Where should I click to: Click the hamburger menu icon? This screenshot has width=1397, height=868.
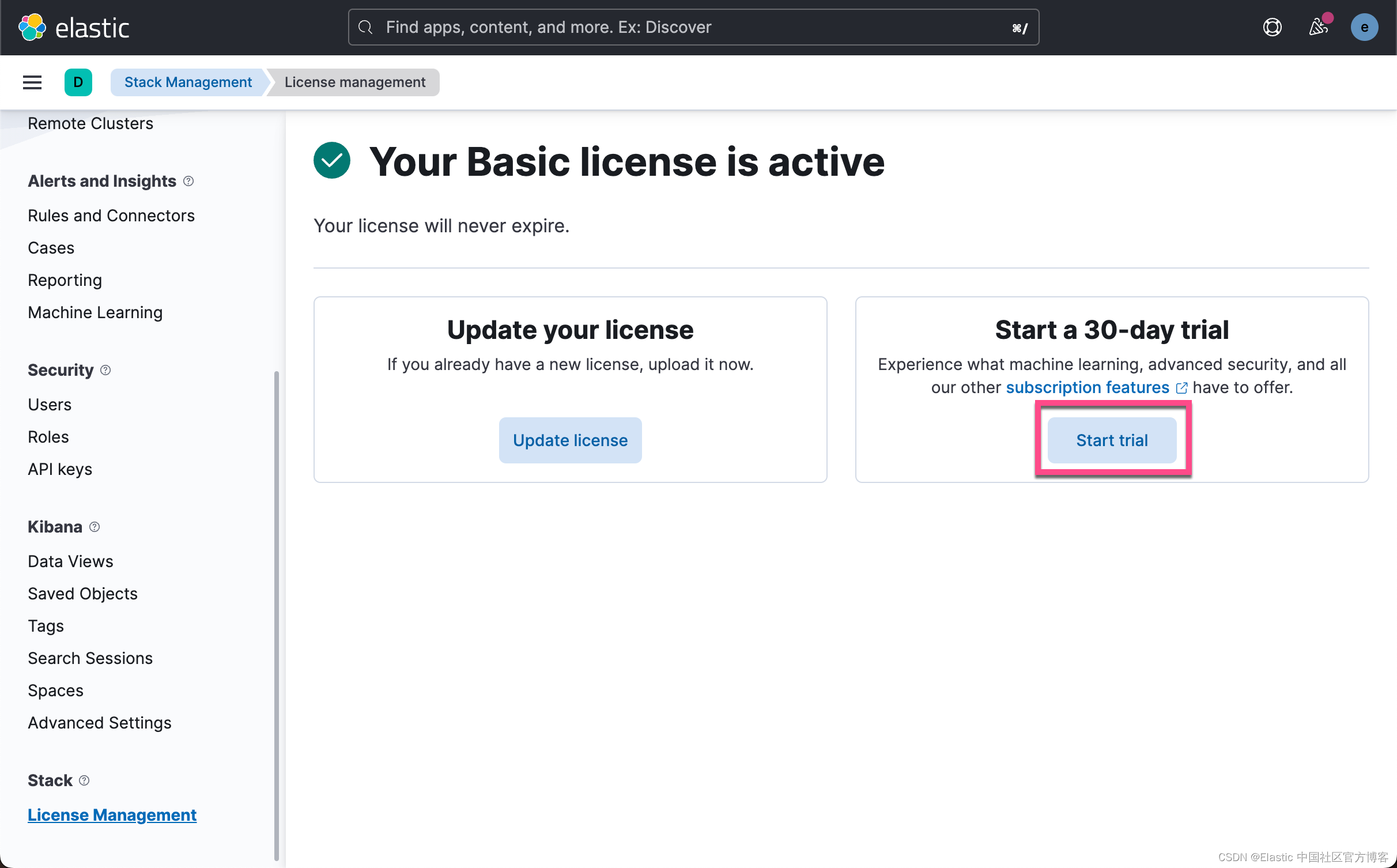click(32, 82)
